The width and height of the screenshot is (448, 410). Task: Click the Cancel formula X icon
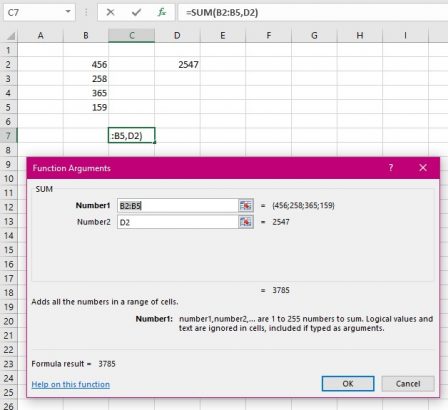coord(110,13)
